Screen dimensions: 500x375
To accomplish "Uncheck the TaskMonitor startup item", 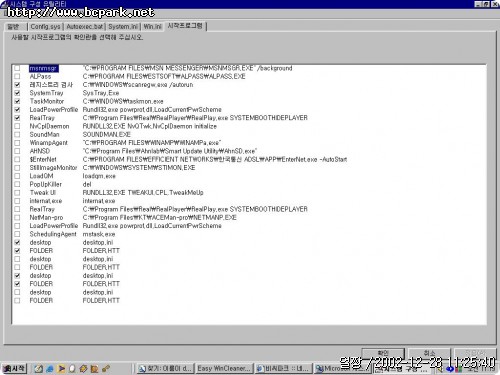I will (17, 101).
